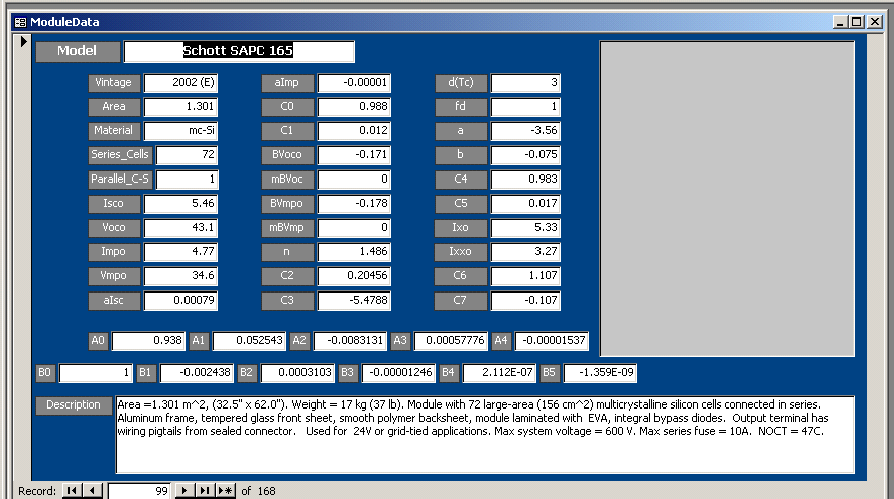Edit the C4 field value 0.983
This screenshot has height=499, width=894.
click(x=526, y=179)
